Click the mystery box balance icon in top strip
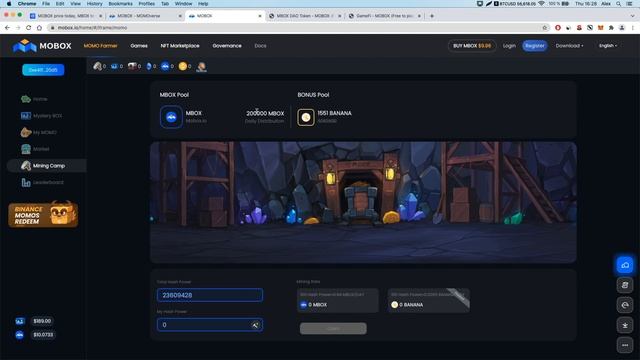 114,66
